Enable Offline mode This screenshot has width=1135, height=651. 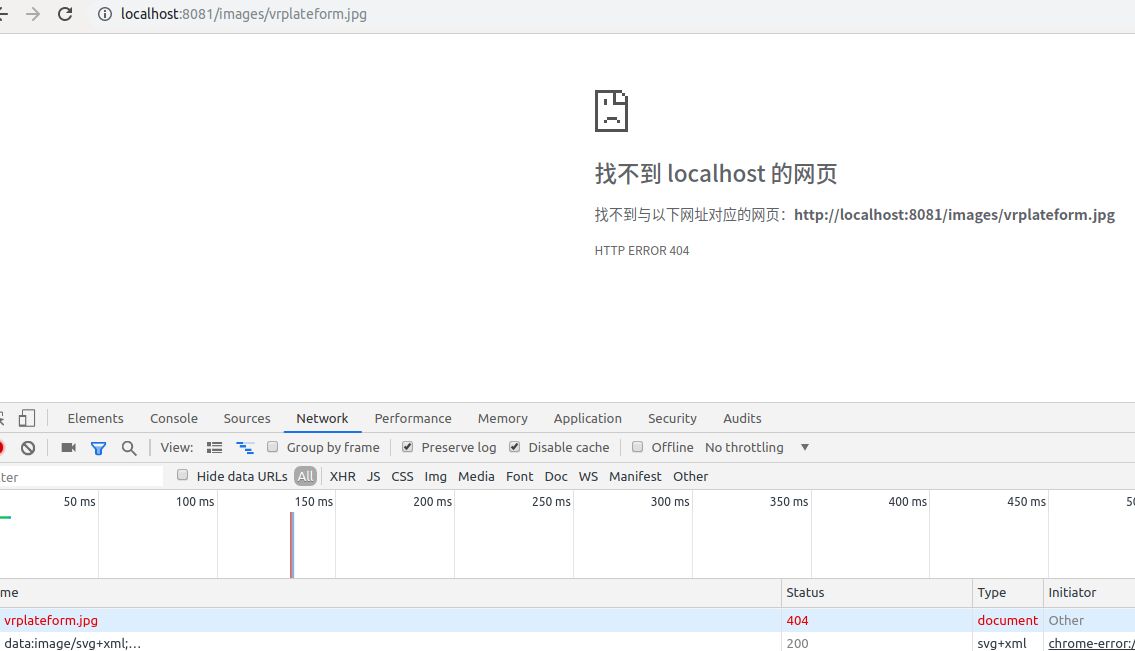[637, 447]
